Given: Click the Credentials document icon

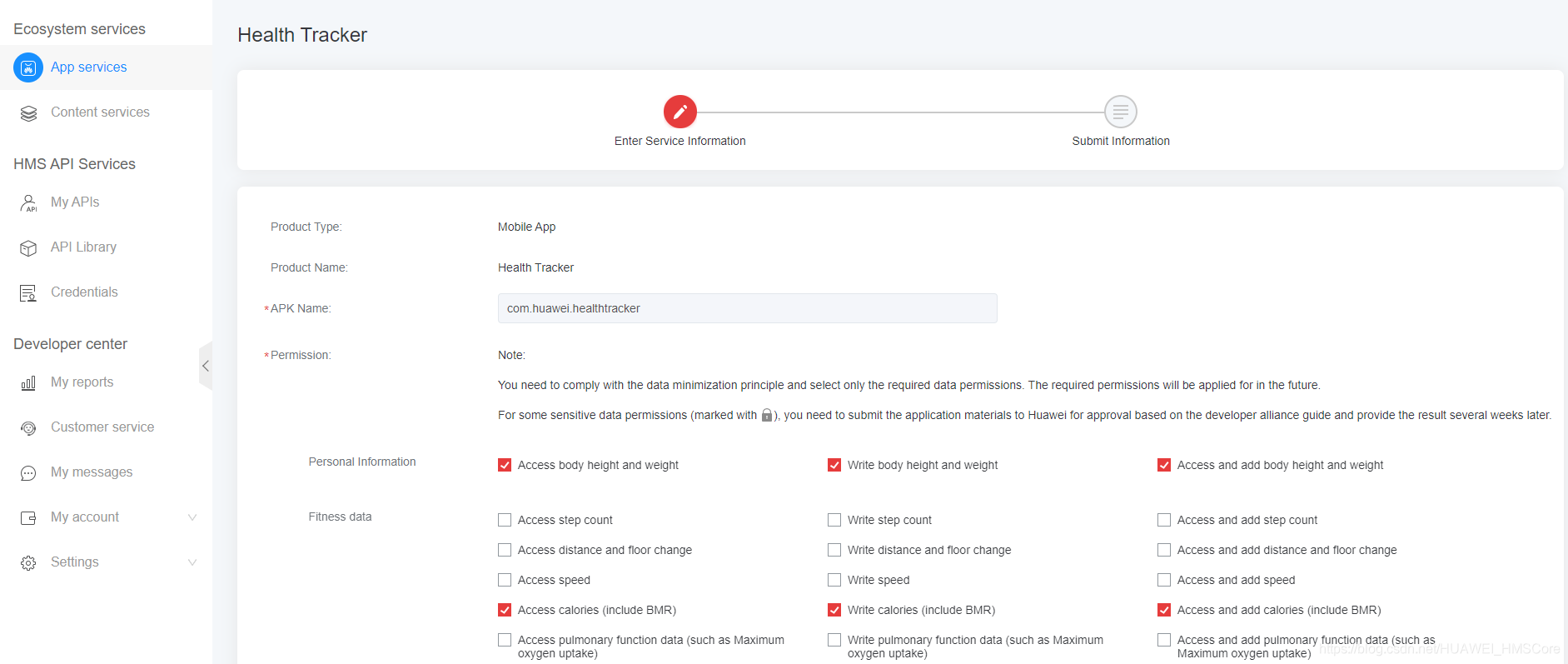Looking at the screenshot, I should (x=28, y=293).
